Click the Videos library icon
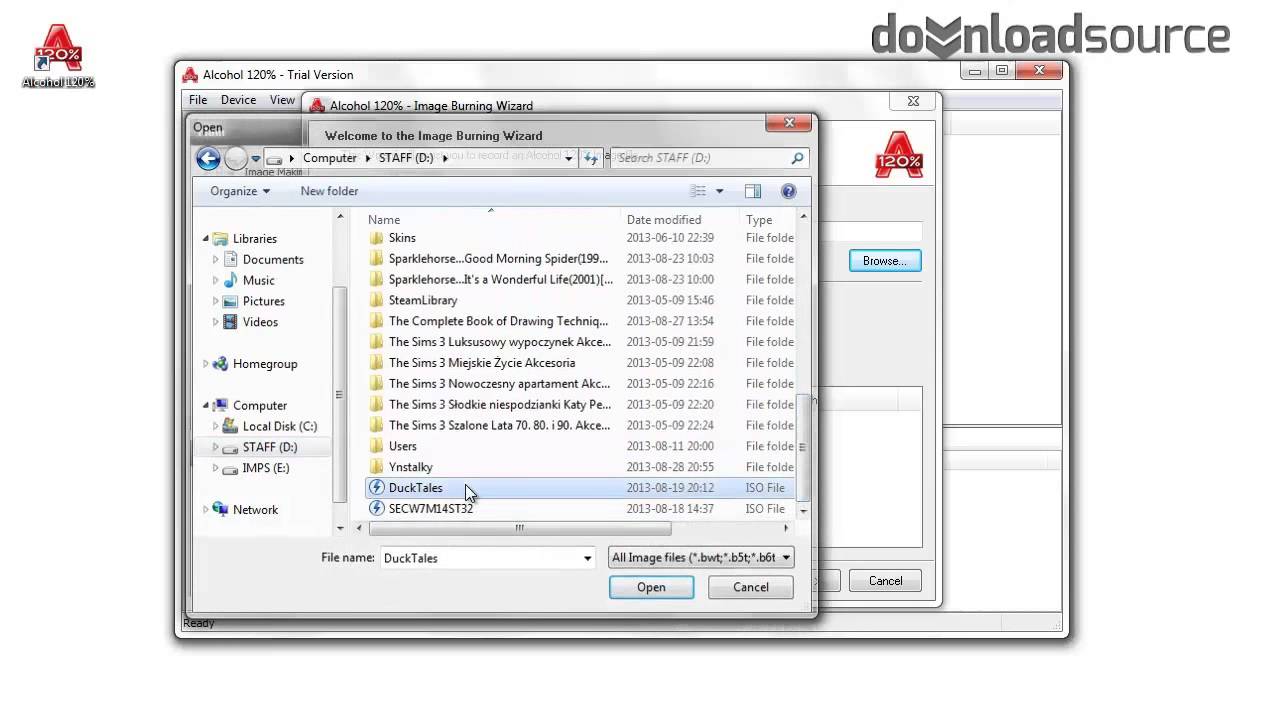Screen dimensions: 1280x720 230,322
